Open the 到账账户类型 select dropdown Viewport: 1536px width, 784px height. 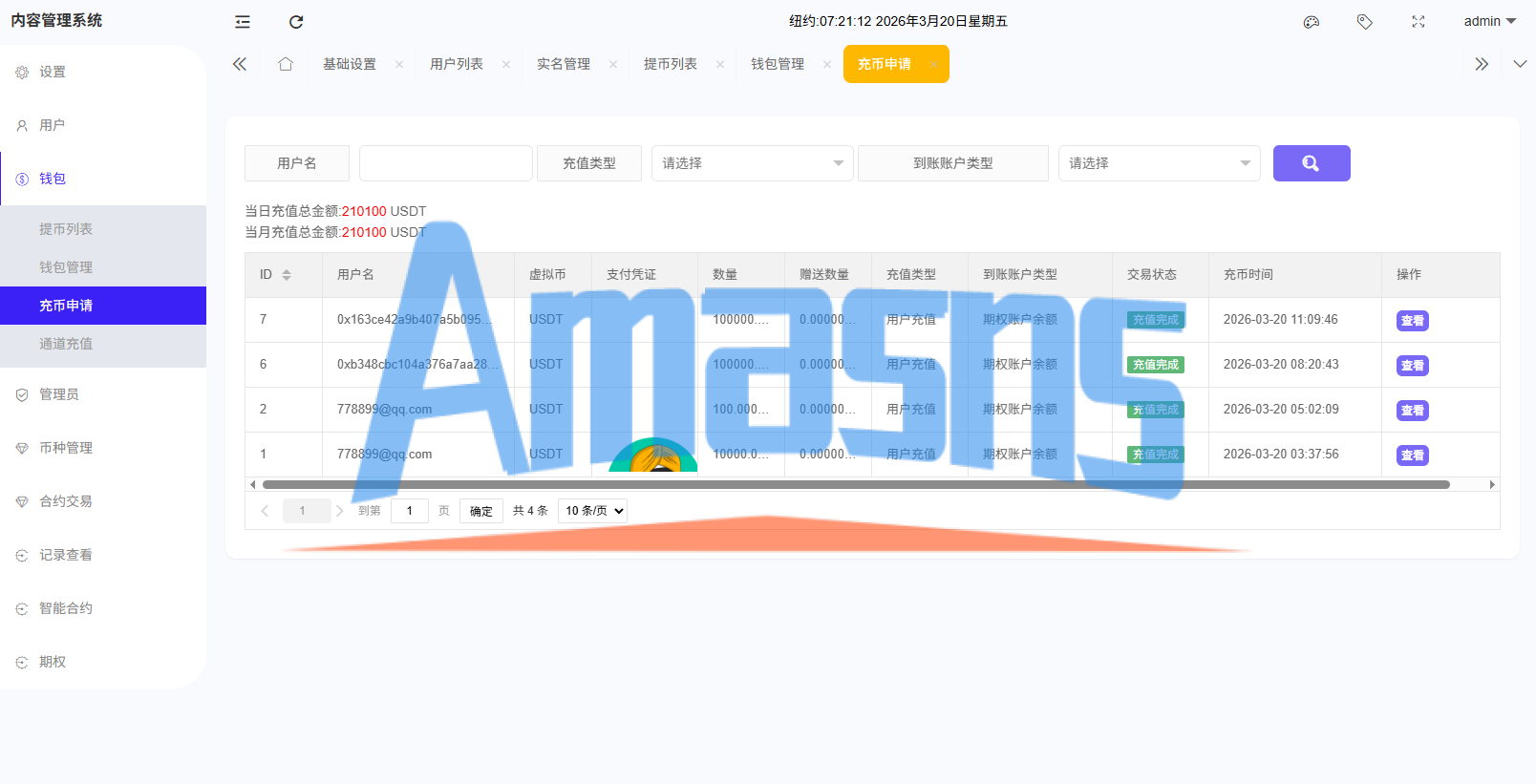coord(1160,163)
